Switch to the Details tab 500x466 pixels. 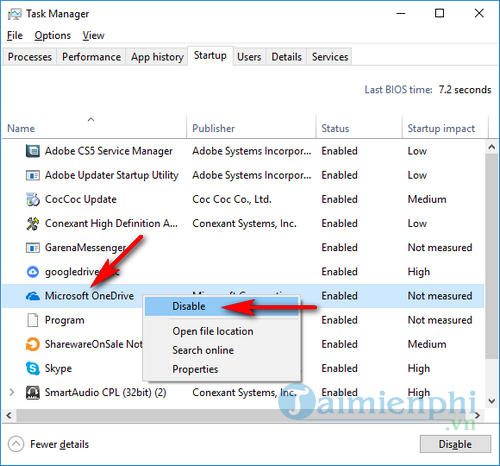coord(286,57)
